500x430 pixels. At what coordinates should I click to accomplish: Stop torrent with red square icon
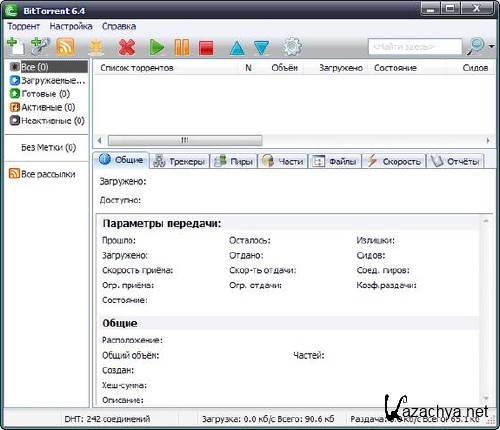click(206, 47)
